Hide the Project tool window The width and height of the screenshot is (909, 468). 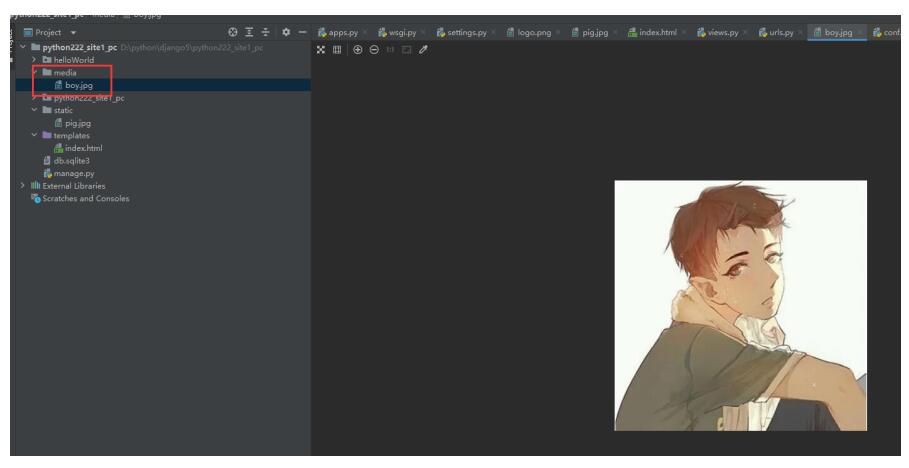tap(302, 33)
